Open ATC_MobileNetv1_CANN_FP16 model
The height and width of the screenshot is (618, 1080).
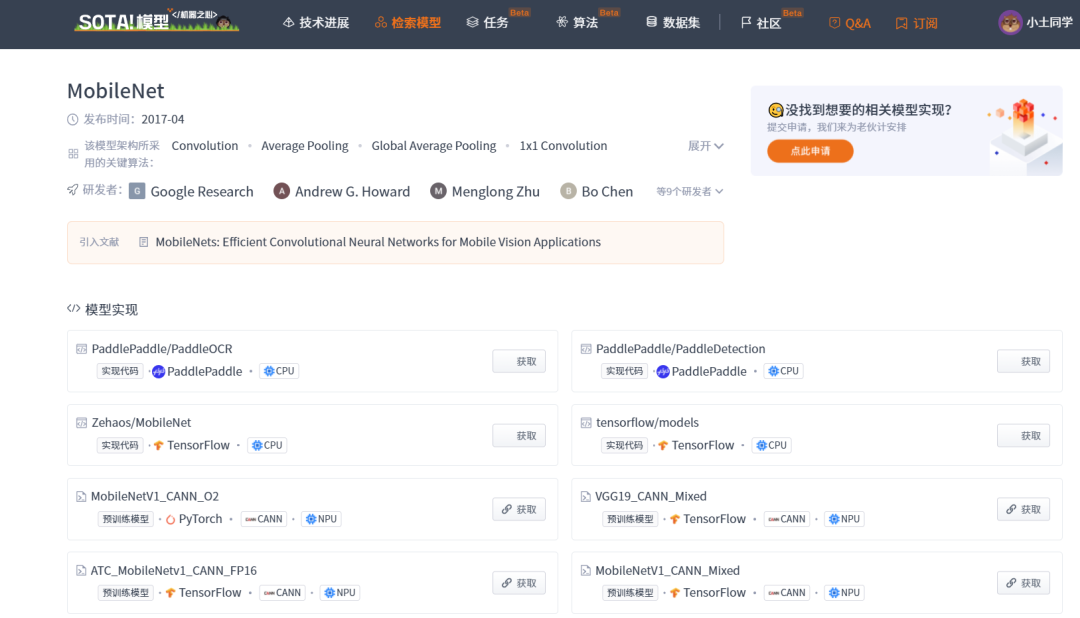tap(174, 570)
